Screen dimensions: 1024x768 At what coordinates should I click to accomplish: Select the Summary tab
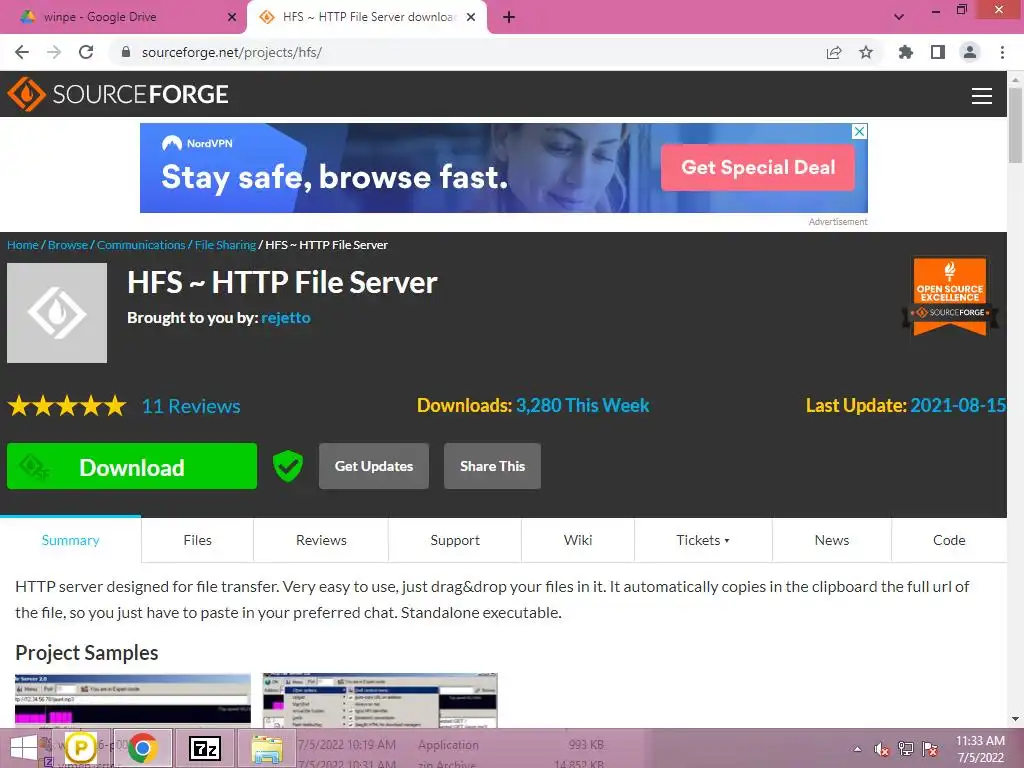71,540
